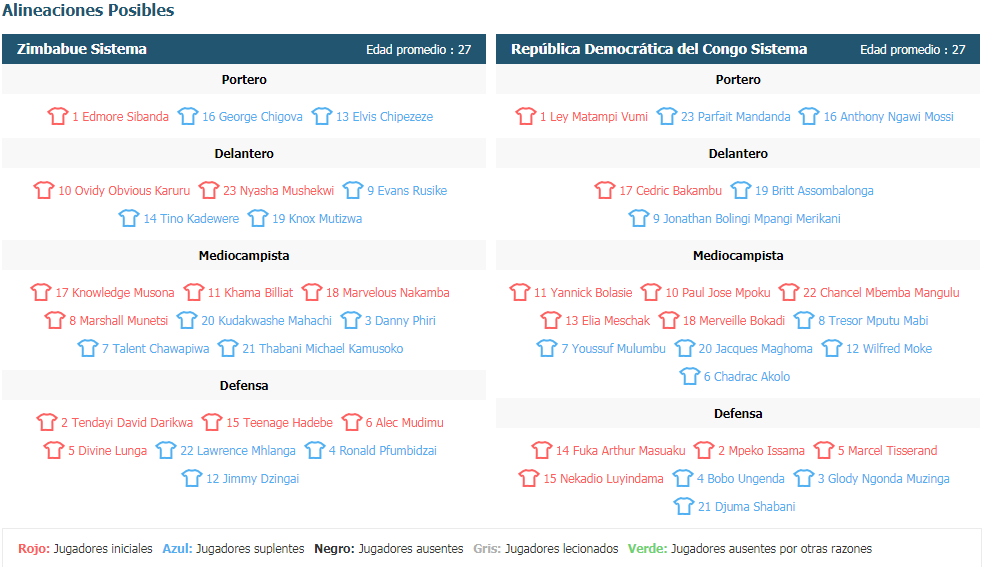Open player link Bobo Ungenda
This screenshot has width=985, height=567.
[740, 478]
